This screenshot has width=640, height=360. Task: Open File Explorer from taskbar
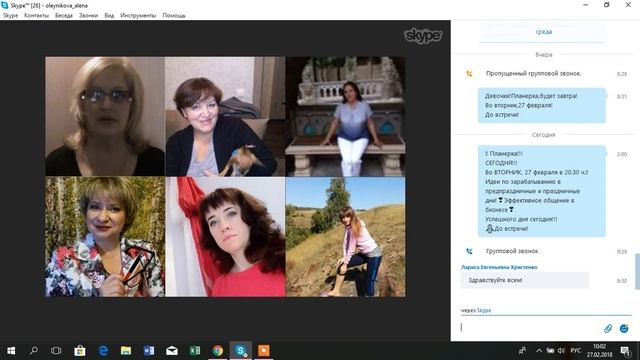126,351
